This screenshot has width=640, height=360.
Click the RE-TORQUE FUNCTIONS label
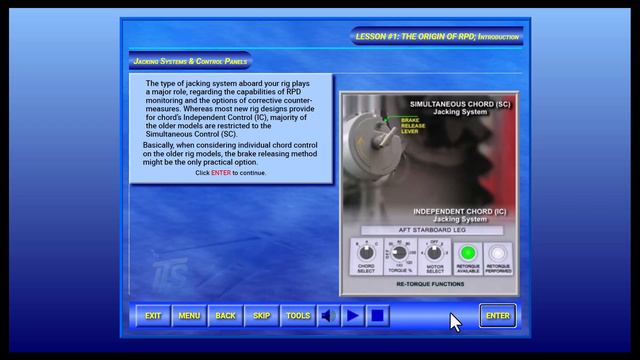tap(430, 284)
